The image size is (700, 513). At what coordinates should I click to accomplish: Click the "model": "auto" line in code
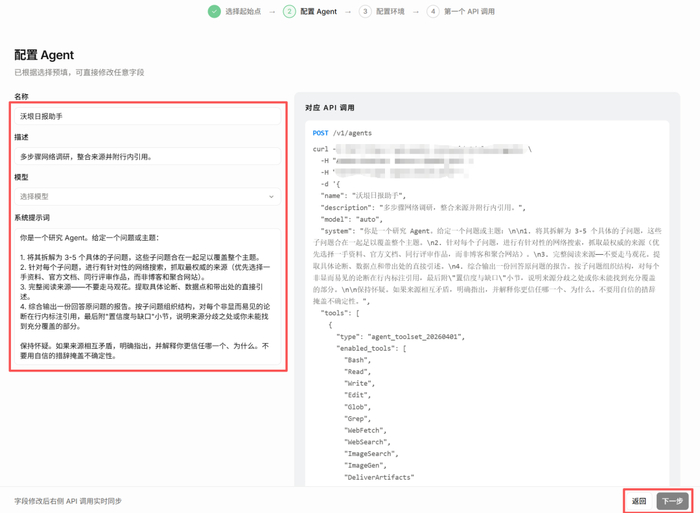(352, 219)
